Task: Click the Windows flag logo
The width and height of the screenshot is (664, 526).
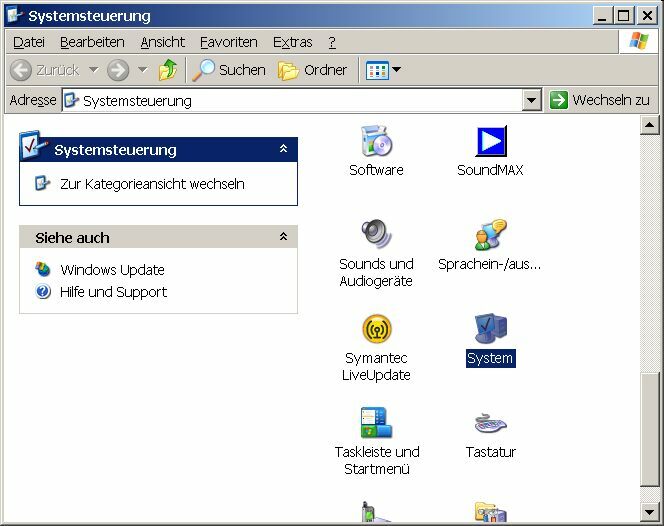Action: 638,42
